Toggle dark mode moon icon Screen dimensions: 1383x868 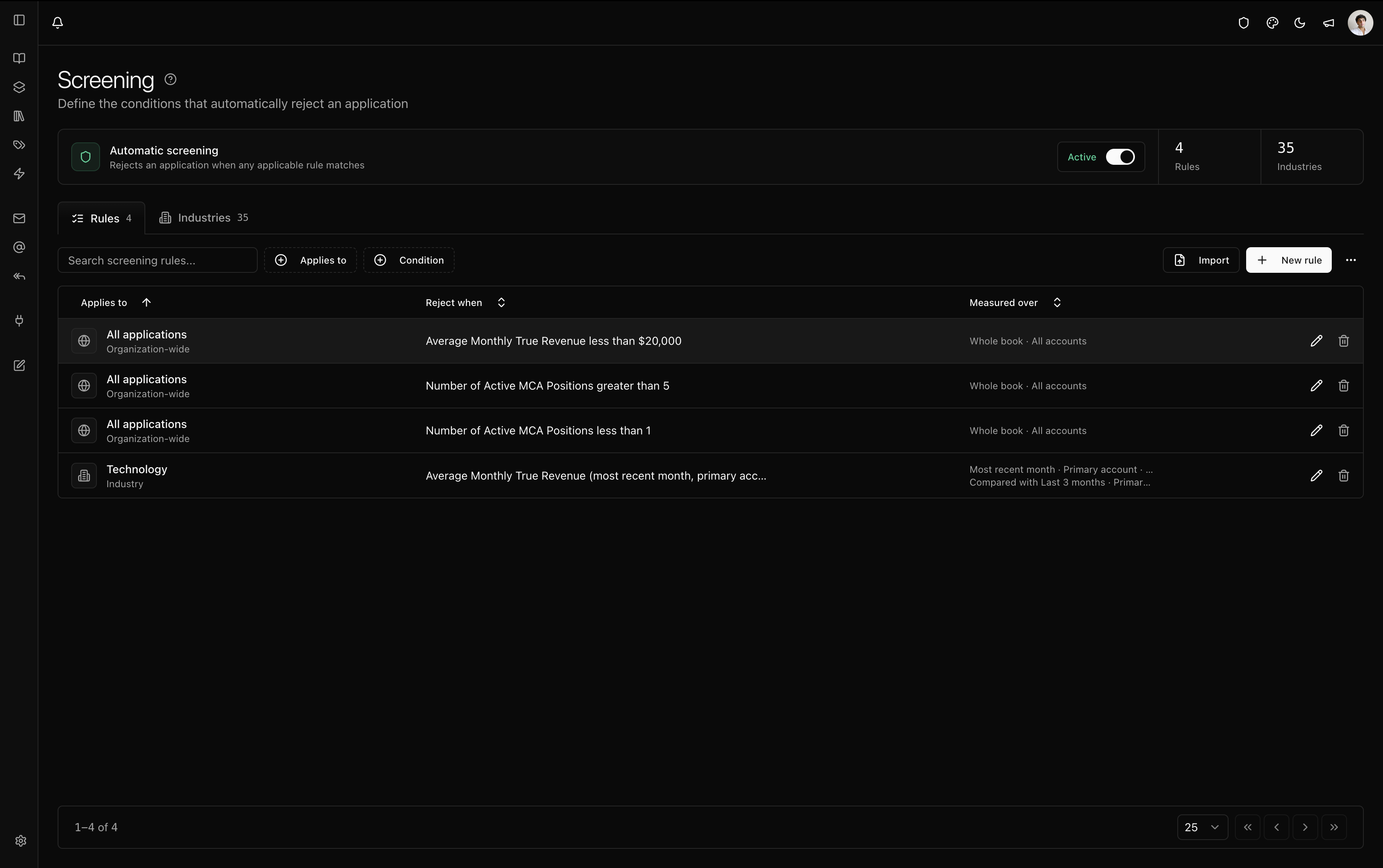[x=1300, y=23]
